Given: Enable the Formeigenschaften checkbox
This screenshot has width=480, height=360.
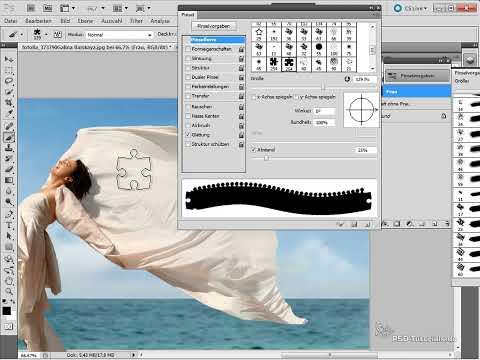Looking at the screenshot, I should click(188, 49).
